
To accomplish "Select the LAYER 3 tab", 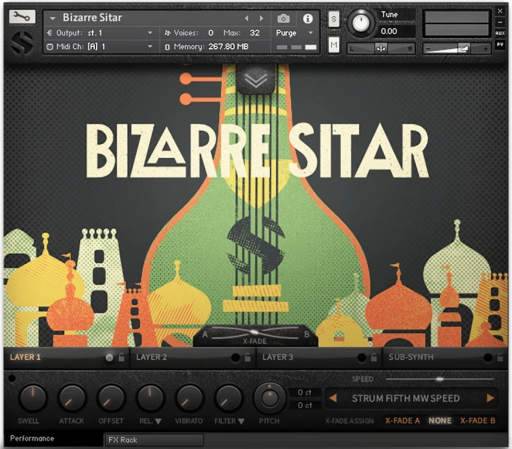I will [x=278, y=357].
